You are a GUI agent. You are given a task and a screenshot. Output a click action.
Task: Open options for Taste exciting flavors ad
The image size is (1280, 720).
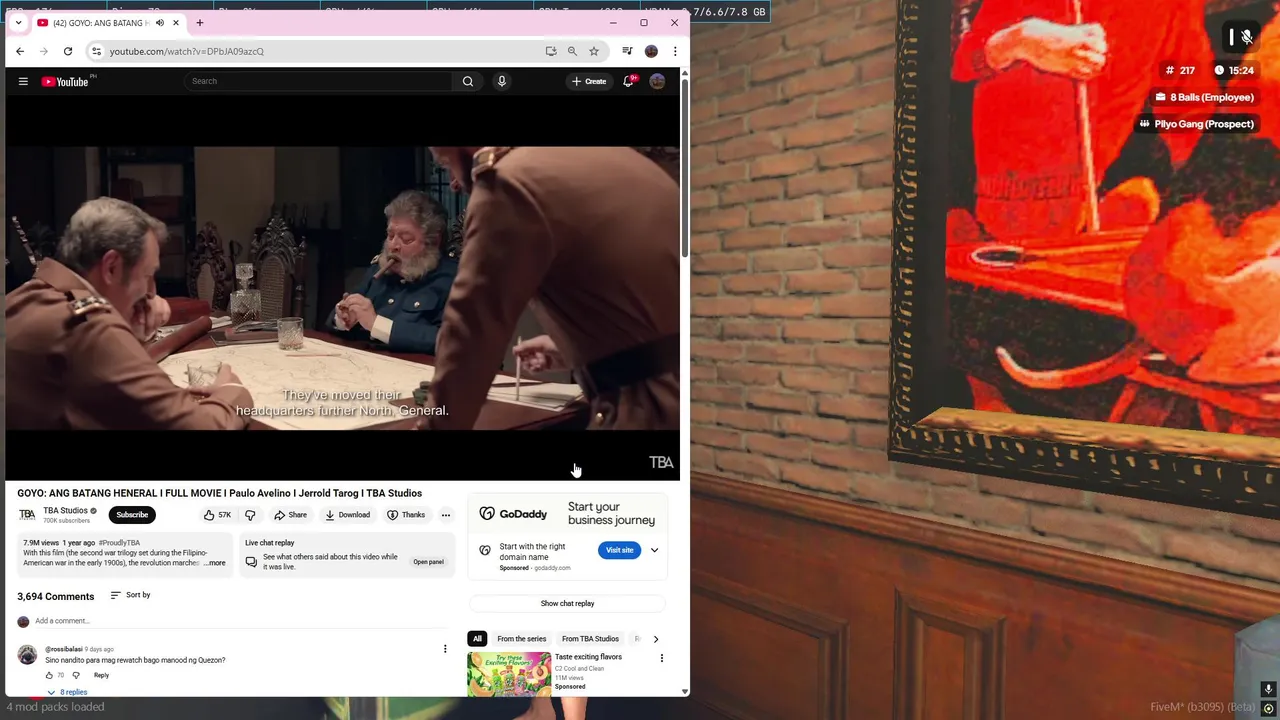point(661,658)
